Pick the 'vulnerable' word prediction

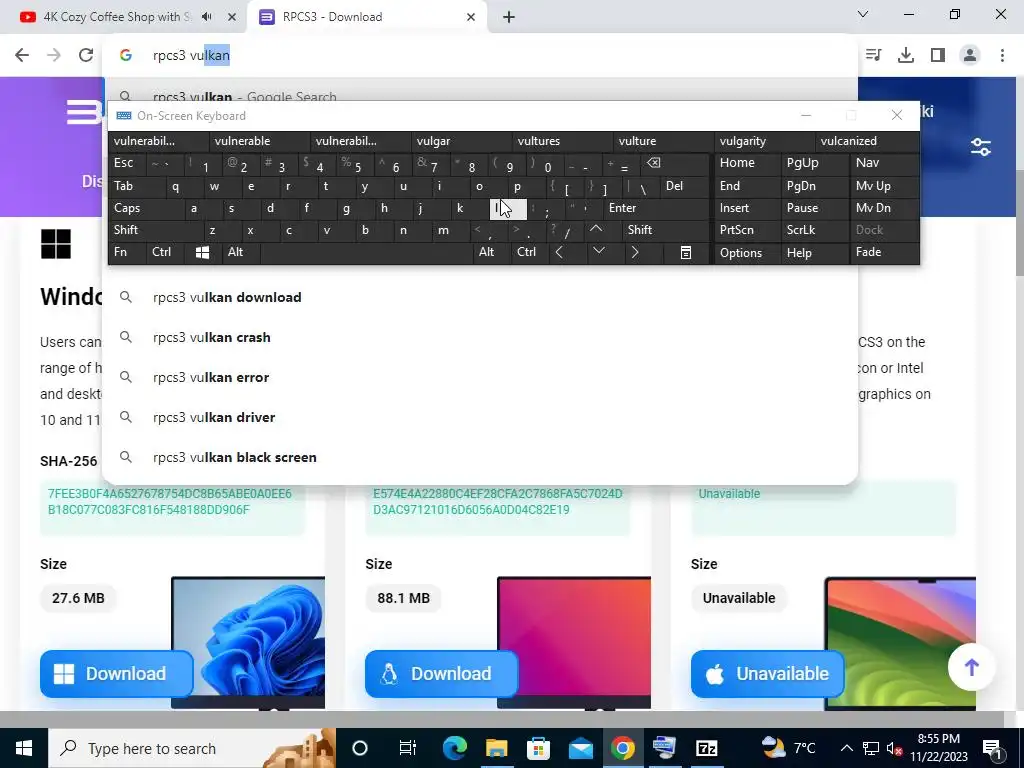tap(260, 141)
